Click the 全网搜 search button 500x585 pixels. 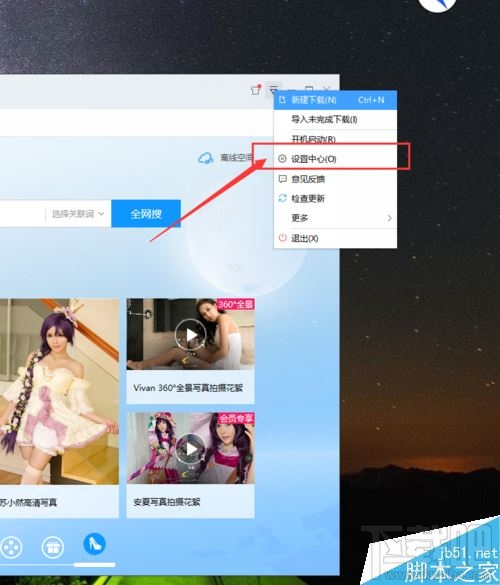click(x=146, y=214)
